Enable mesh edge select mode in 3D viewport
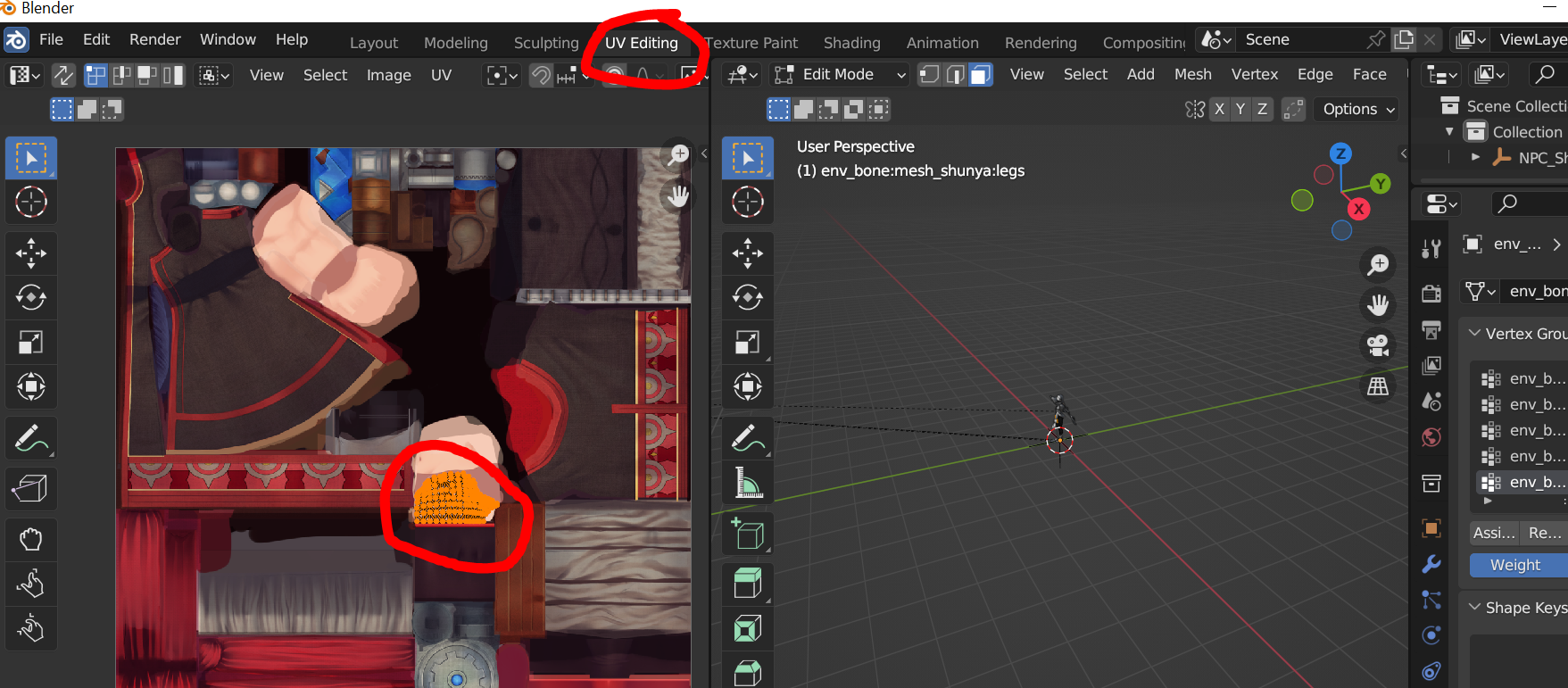This screenshot has height=688, width=1568. pos(955,75)
